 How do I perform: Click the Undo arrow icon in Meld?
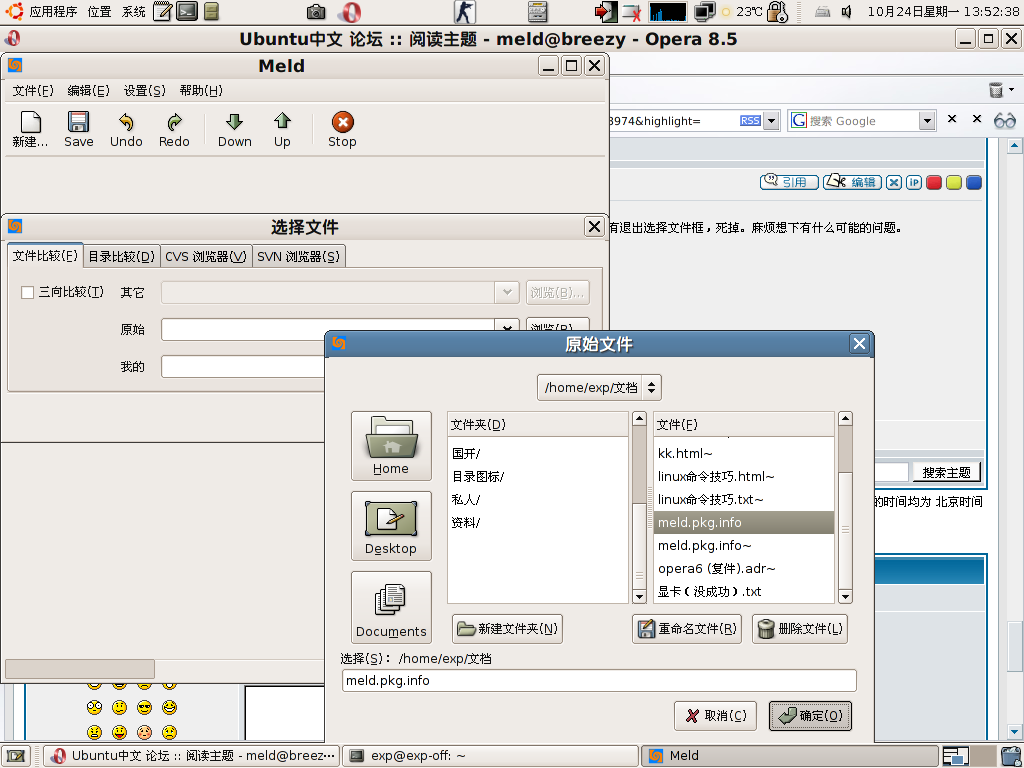pyautogui.click(x=126, y=122)
